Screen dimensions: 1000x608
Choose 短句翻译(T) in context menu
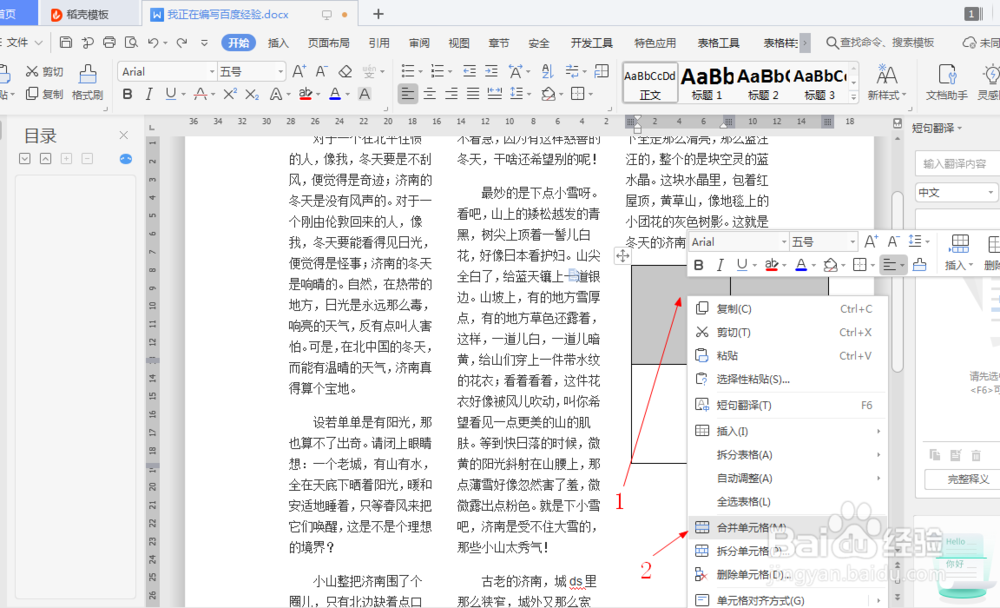[788, 405]
